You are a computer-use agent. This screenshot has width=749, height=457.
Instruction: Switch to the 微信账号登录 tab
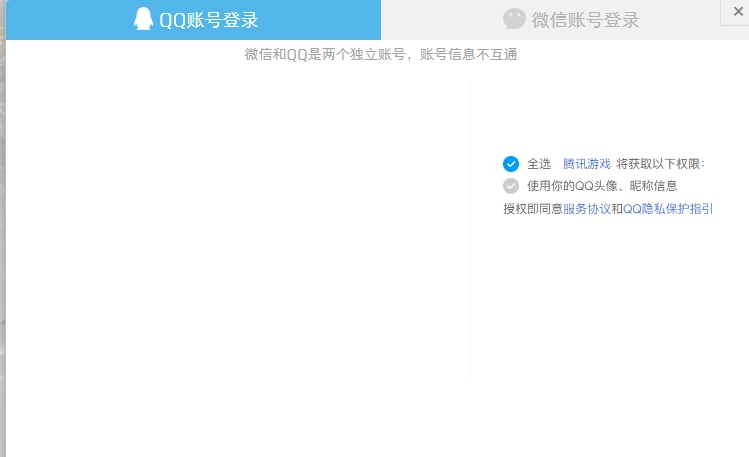coord(585,20)
